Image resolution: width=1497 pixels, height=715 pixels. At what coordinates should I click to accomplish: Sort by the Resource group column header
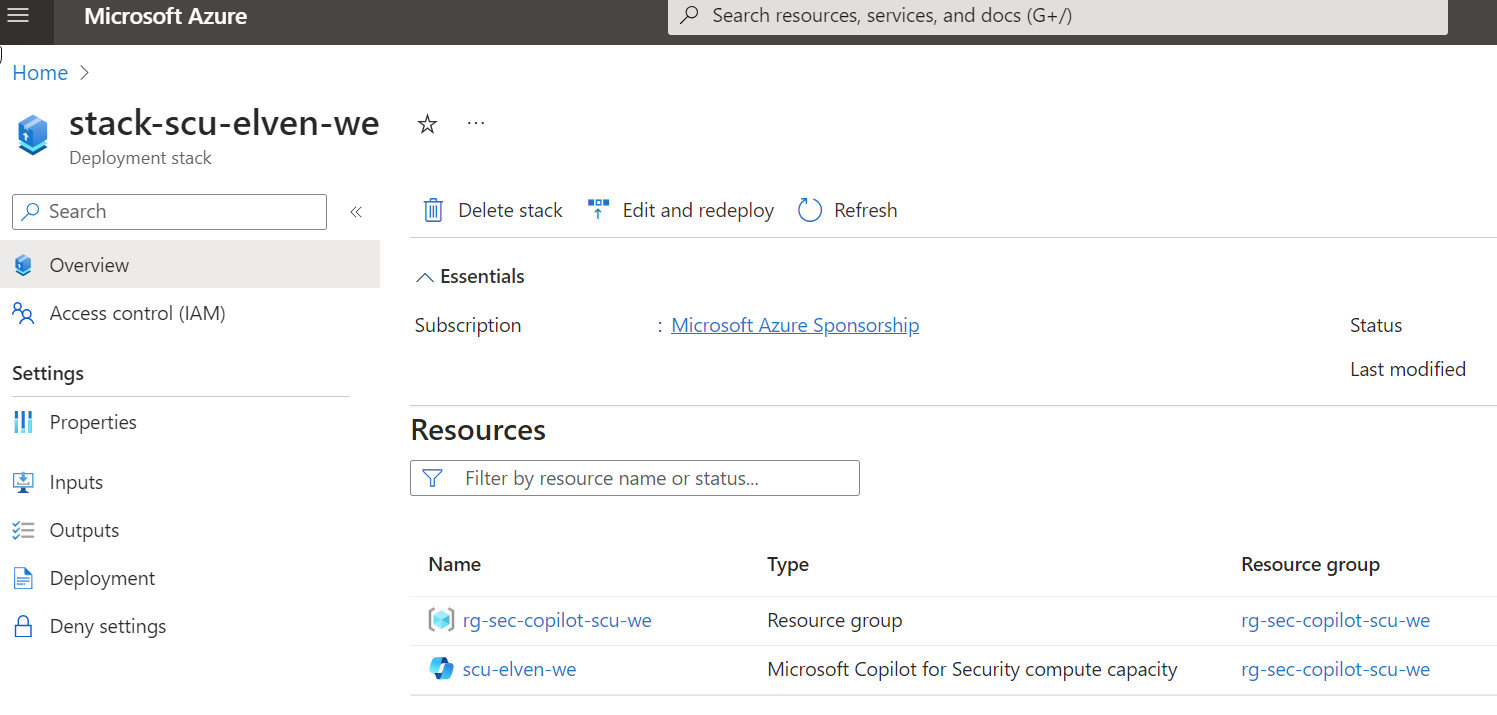point(1311,564)
